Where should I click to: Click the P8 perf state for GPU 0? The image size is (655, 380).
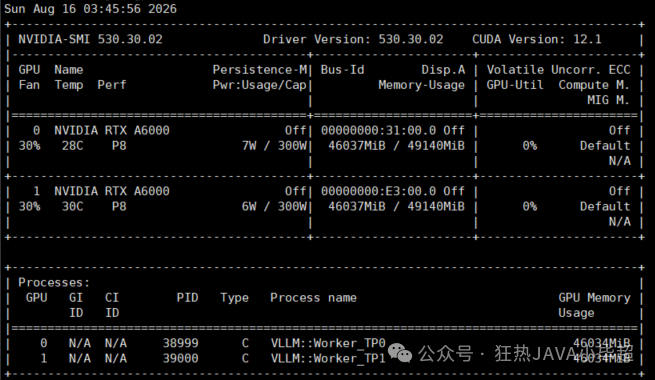click(119, 146)
